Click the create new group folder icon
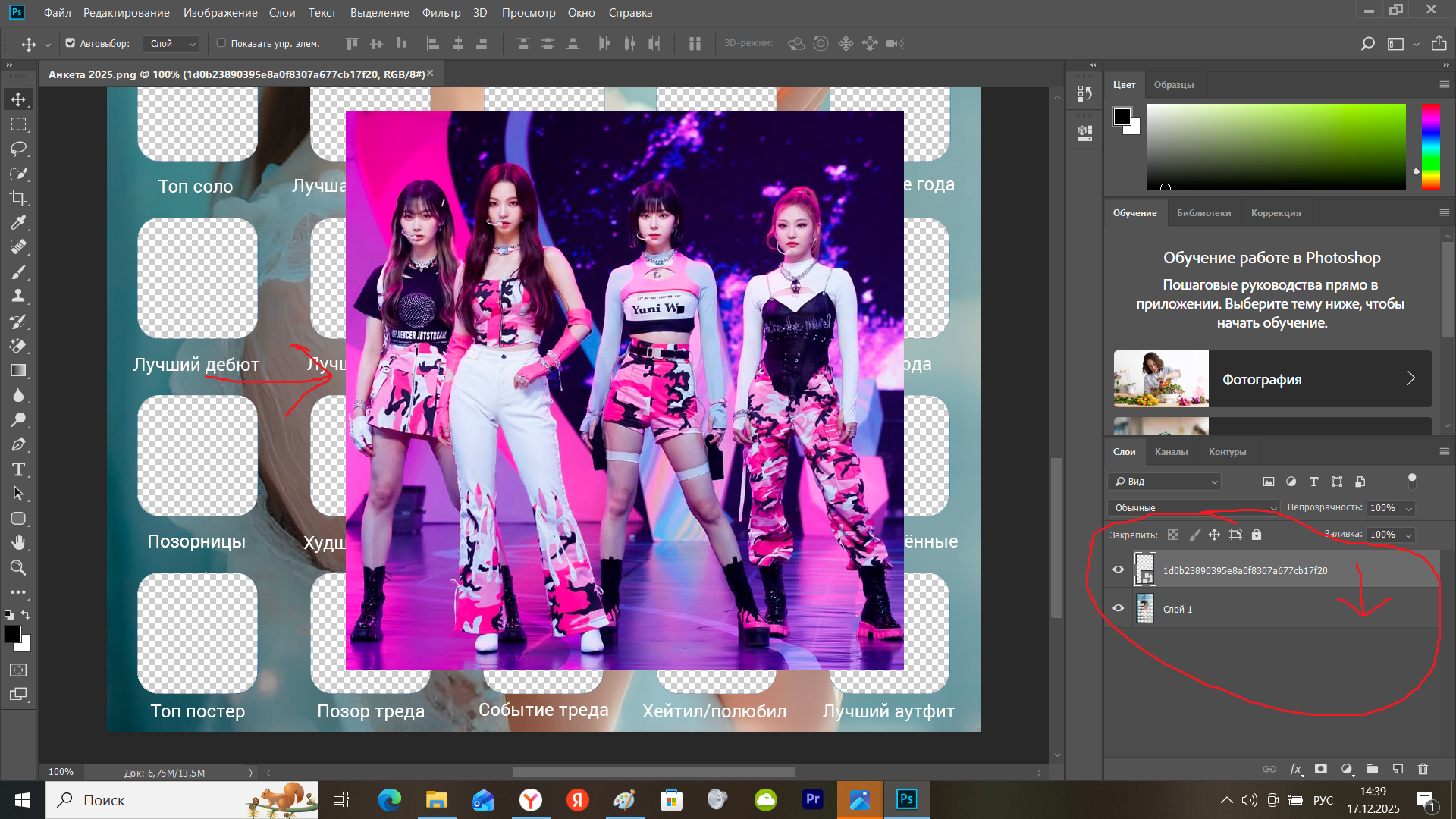Screen dimensions: 1456x819 [x=1372, y=769]
